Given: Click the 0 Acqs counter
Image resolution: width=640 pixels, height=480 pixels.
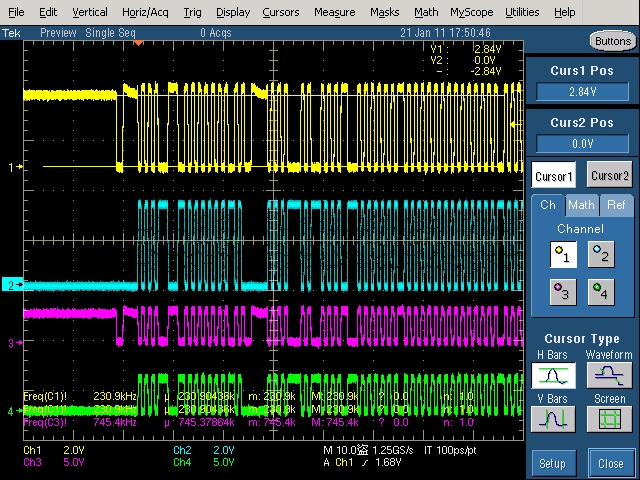Looking at the screenshot, I should click(x=216, y=33).
